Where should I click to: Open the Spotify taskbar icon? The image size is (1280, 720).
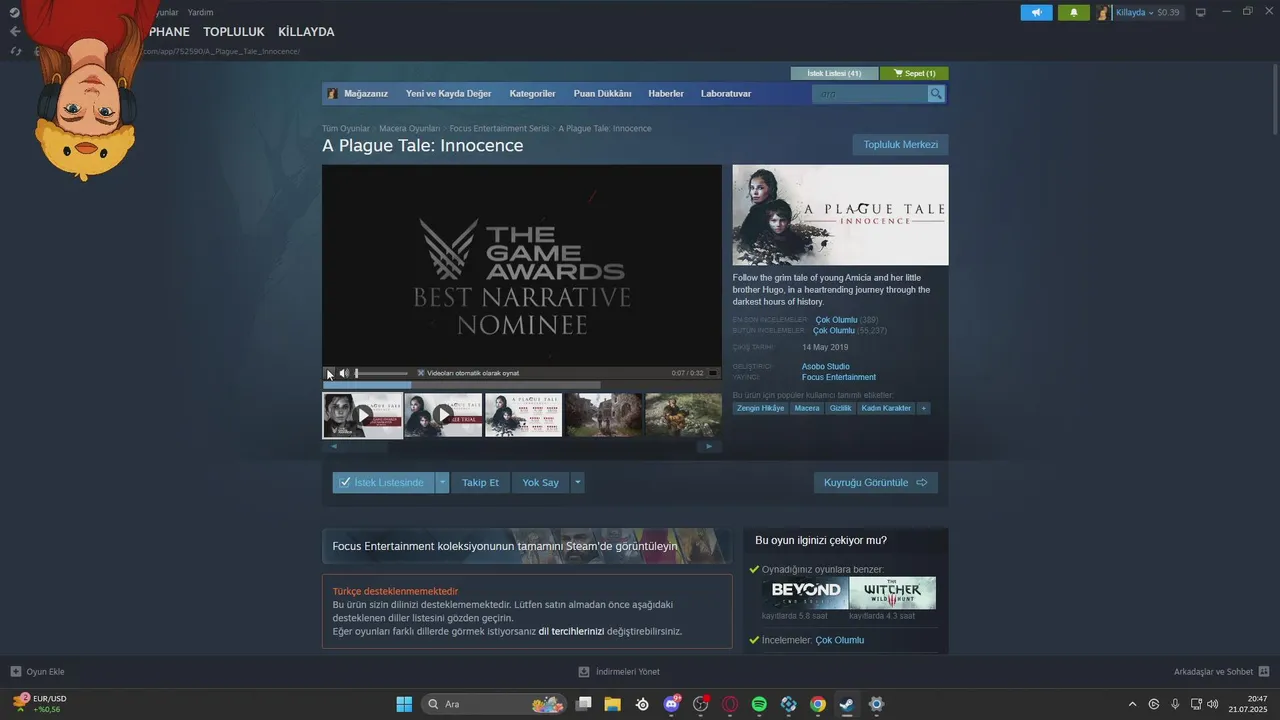pyautogui.click(x=759, y=704)
